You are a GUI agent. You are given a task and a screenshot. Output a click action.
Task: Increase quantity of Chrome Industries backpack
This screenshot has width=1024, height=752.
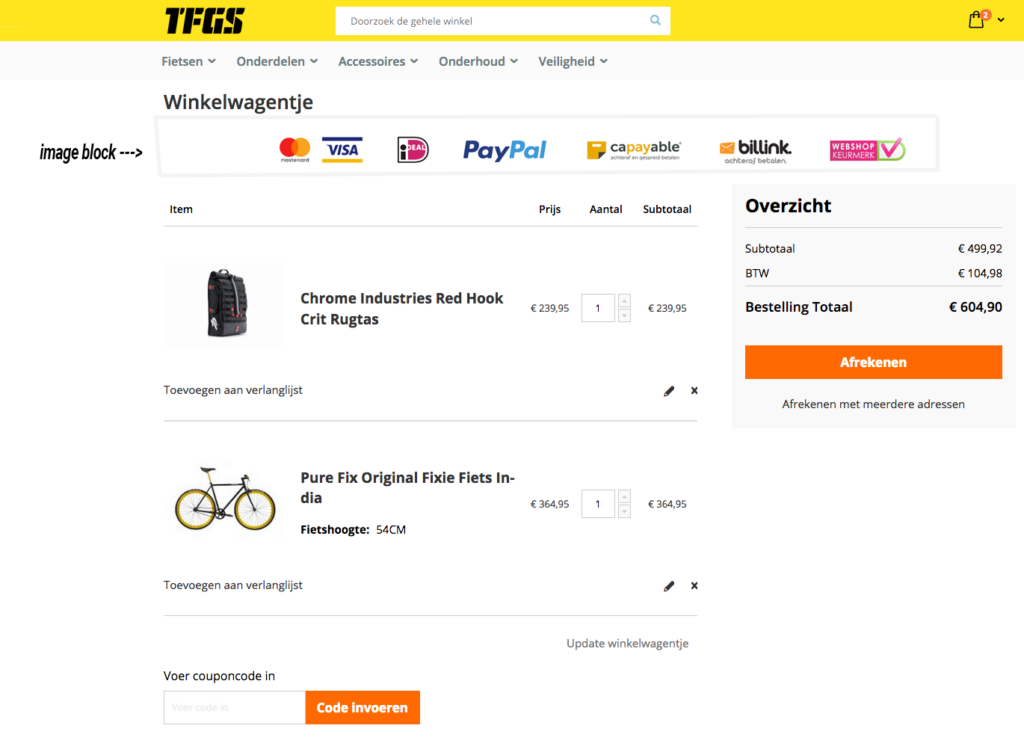pyautogui.click(x=625, y=301)
